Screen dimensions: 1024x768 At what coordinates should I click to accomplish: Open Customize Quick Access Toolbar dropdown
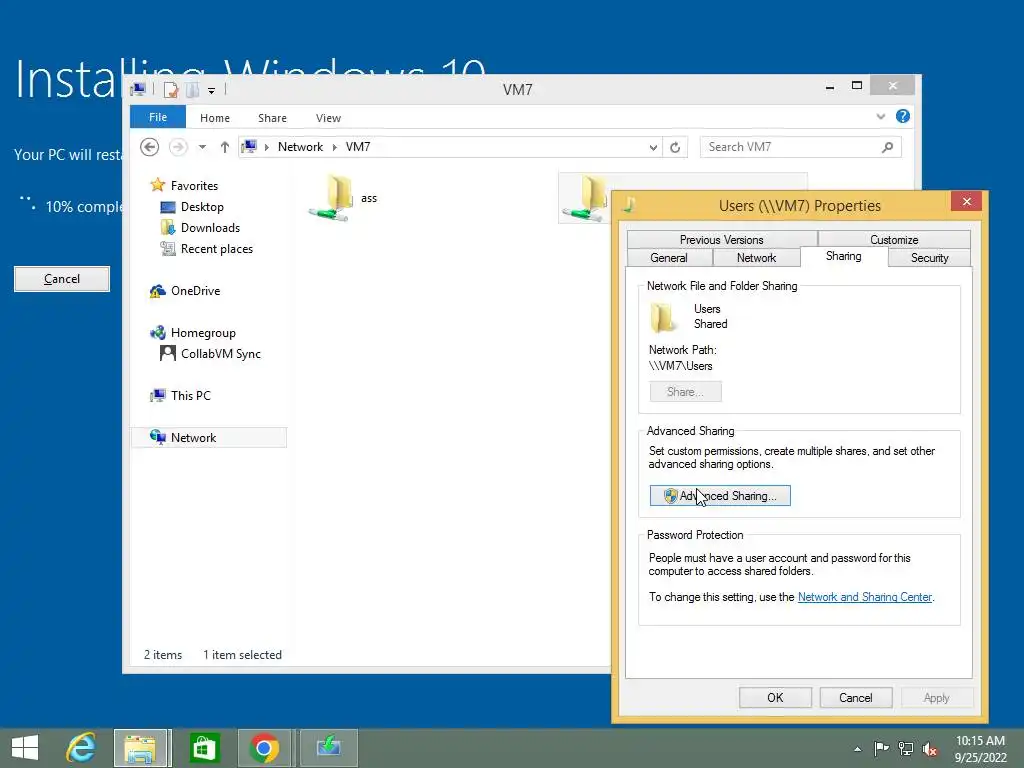(211, 90)
